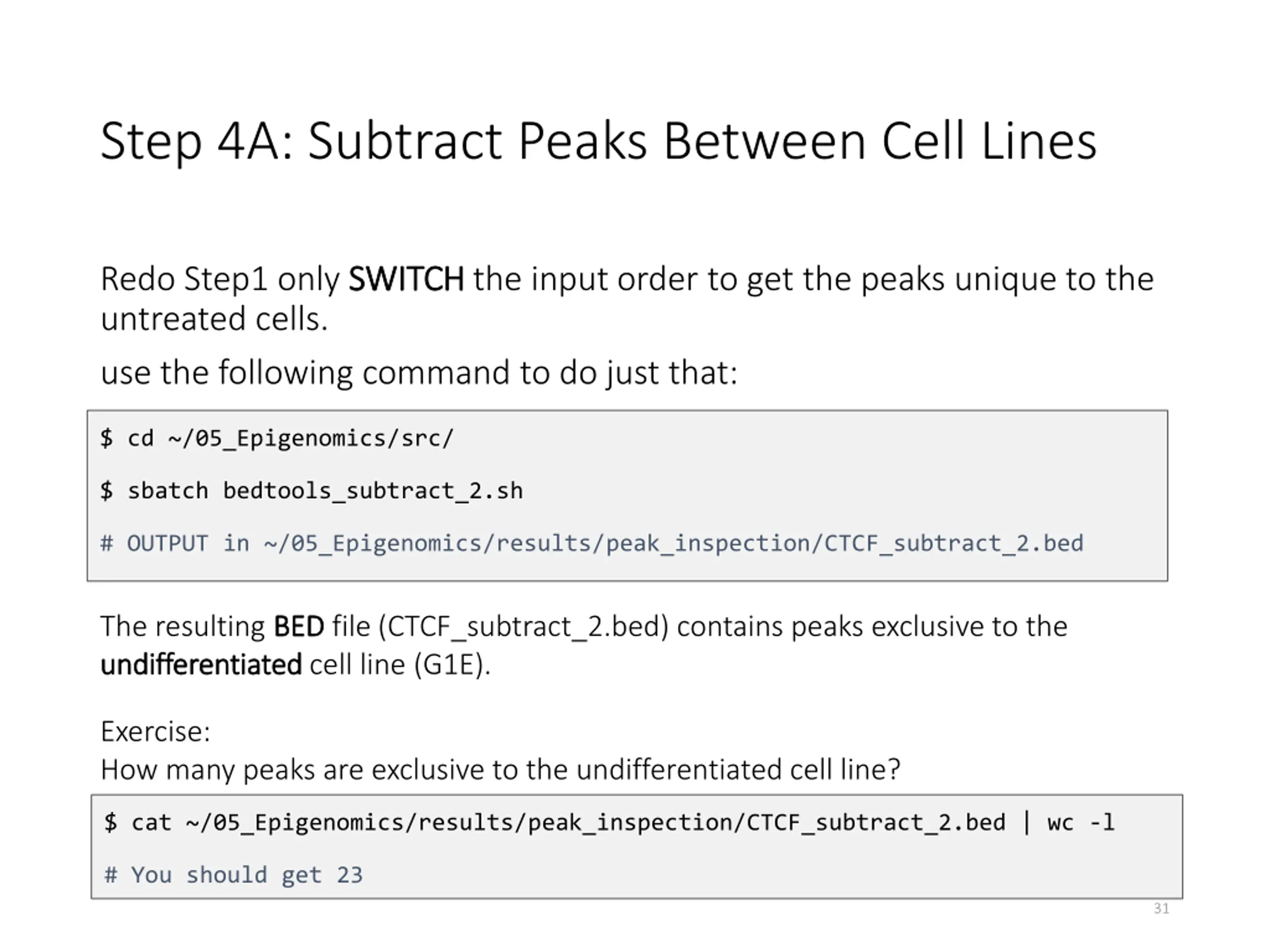The image size is (1270, 952).
Task: Click the first '$' prompt in the top code box
Action: point(107,438)
